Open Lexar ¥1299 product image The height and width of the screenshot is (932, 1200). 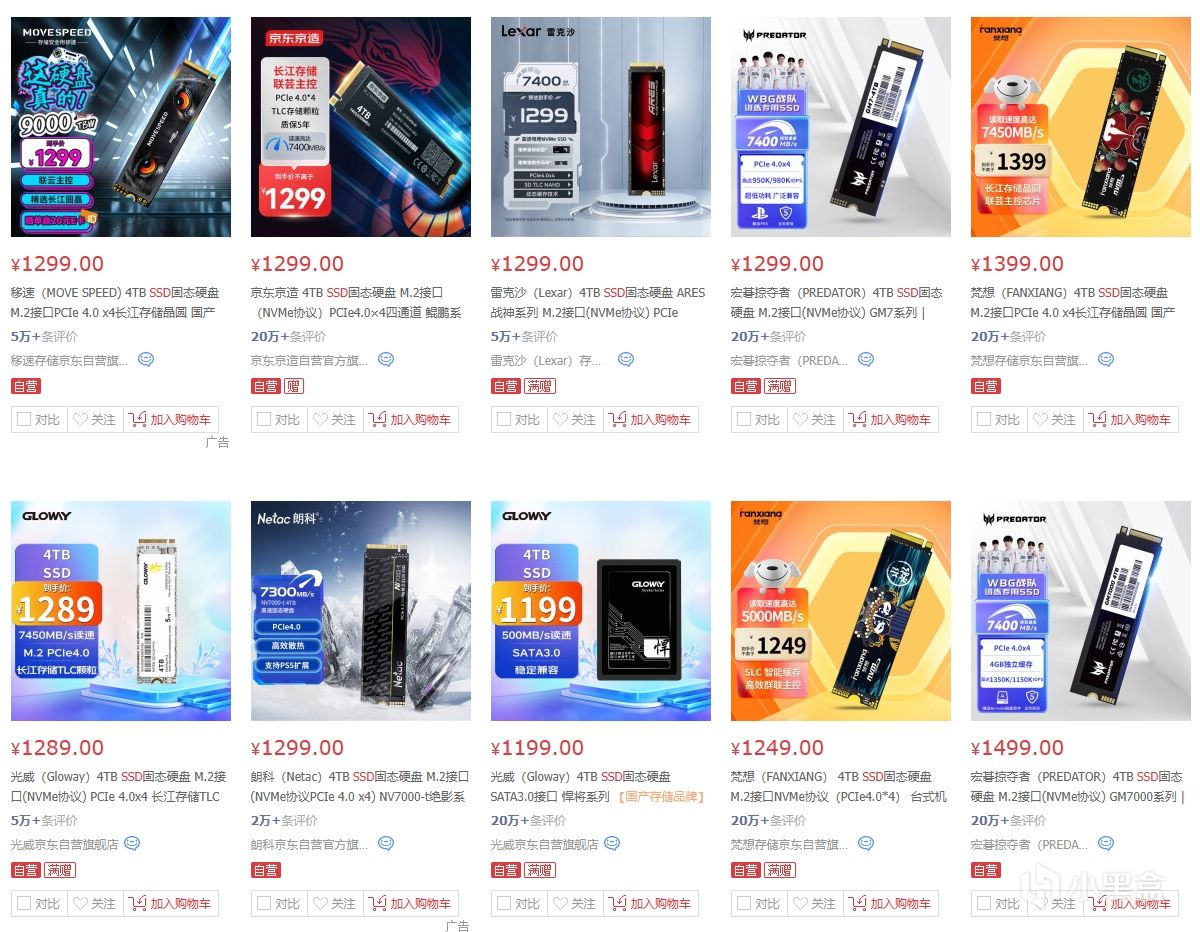pyautogui.click(x=601, y=127)
